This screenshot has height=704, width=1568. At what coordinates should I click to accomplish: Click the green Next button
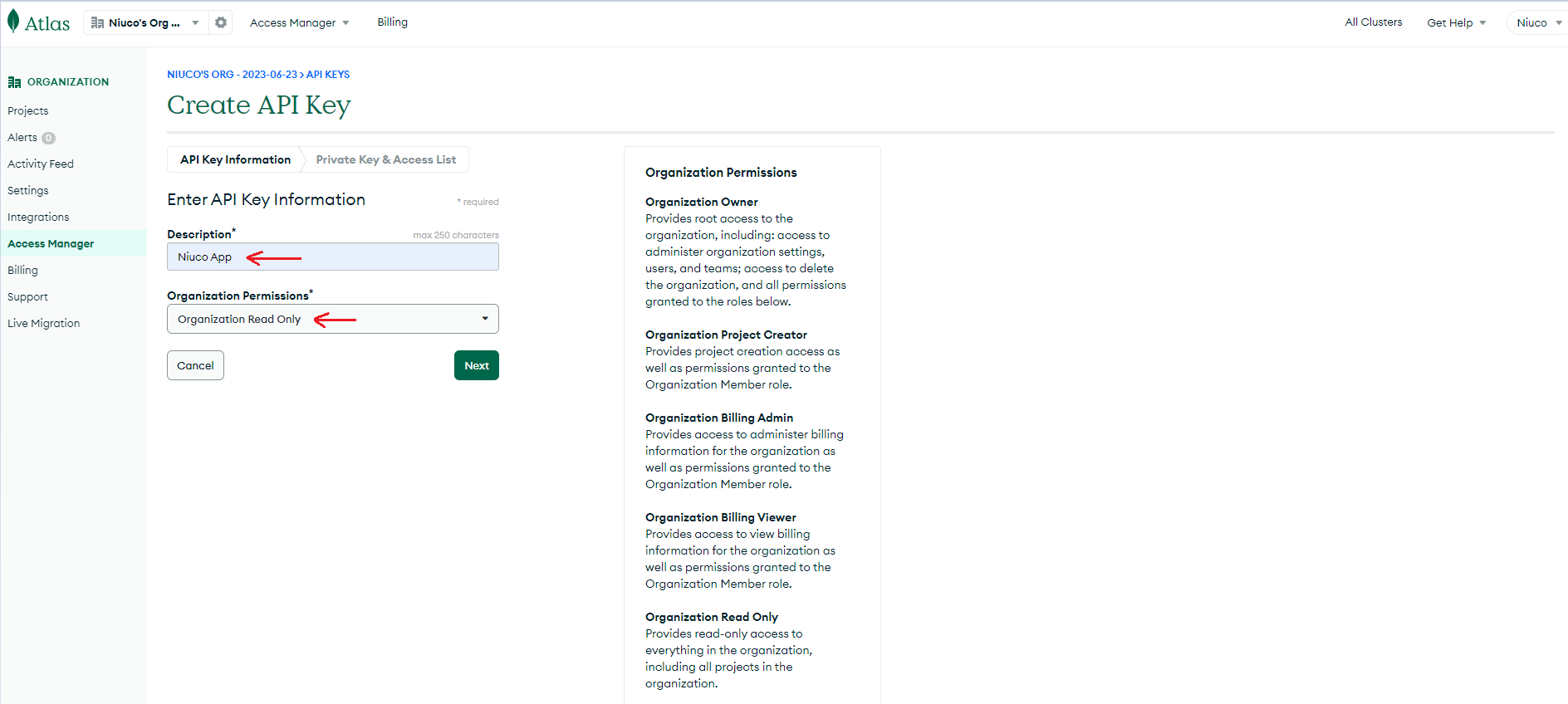477,365
